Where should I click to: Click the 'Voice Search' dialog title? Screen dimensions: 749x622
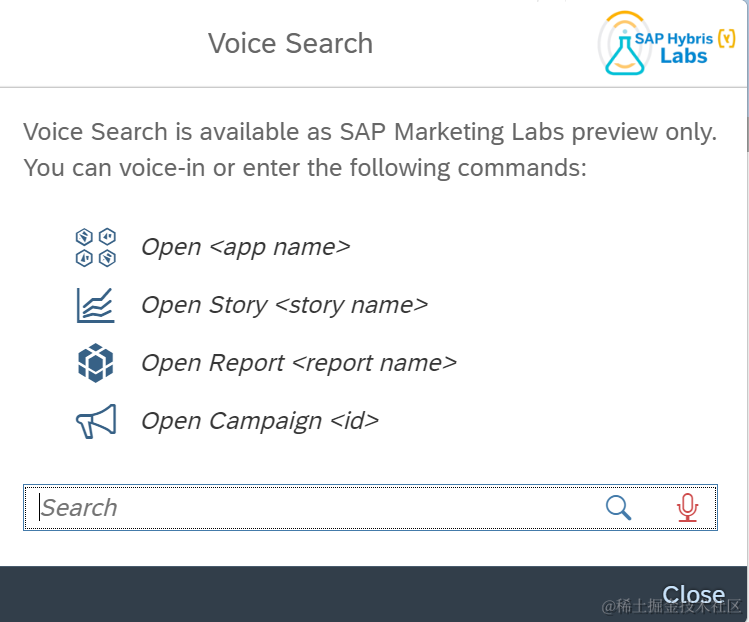290,44
